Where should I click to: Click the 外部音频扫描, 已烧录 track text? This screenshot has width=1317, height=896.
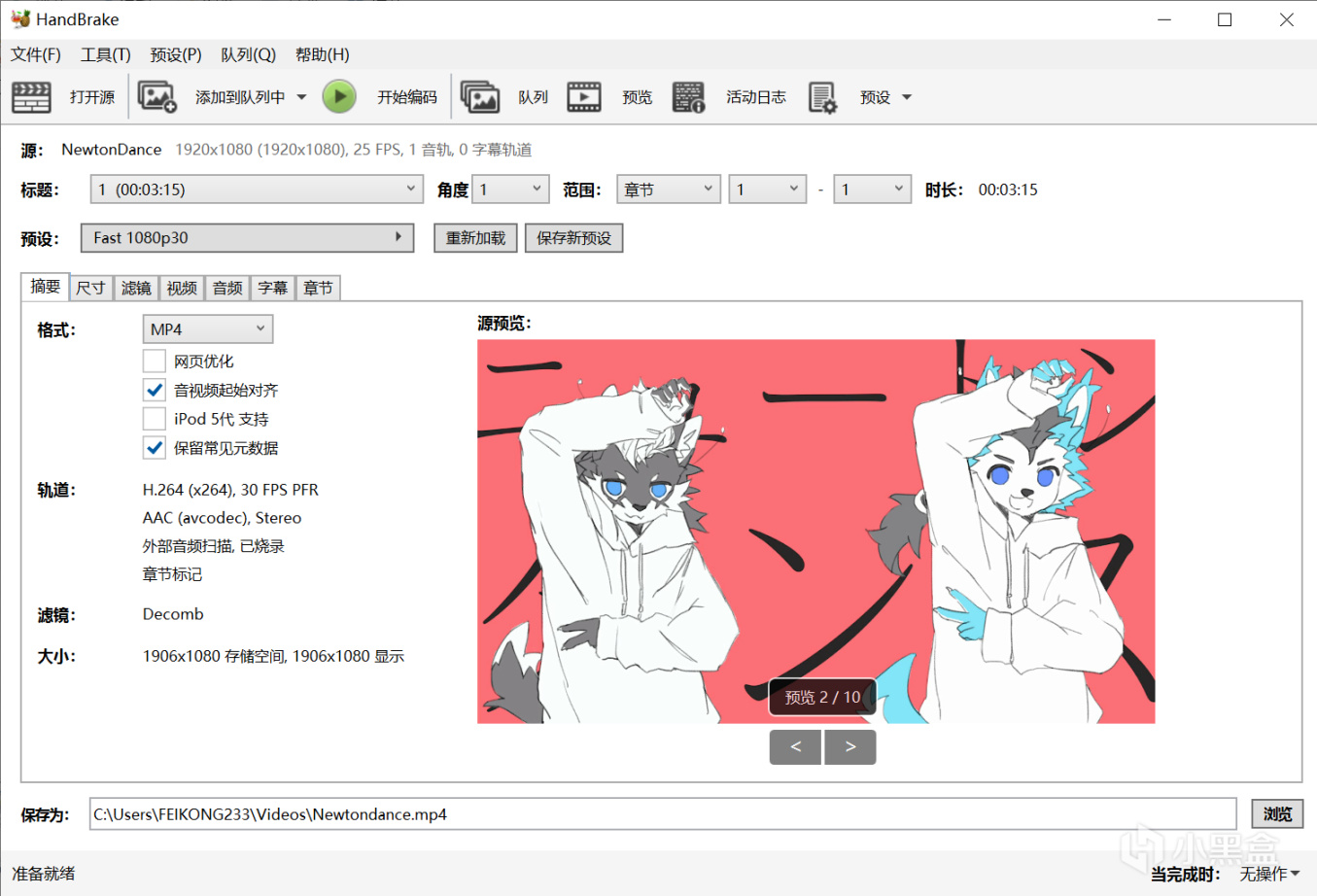214,546
